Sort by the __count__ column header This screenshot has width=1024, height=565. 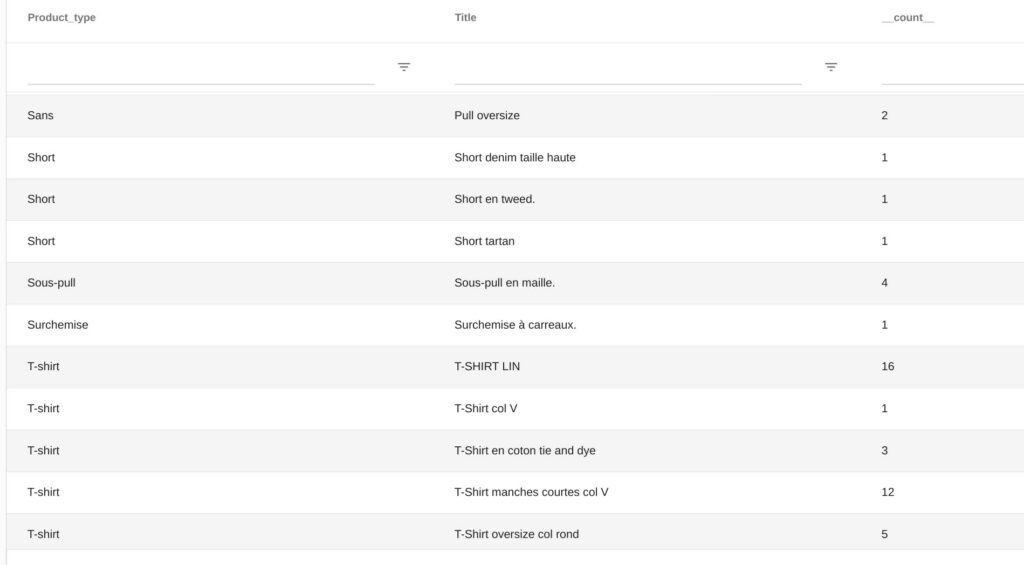coord(908,18)
